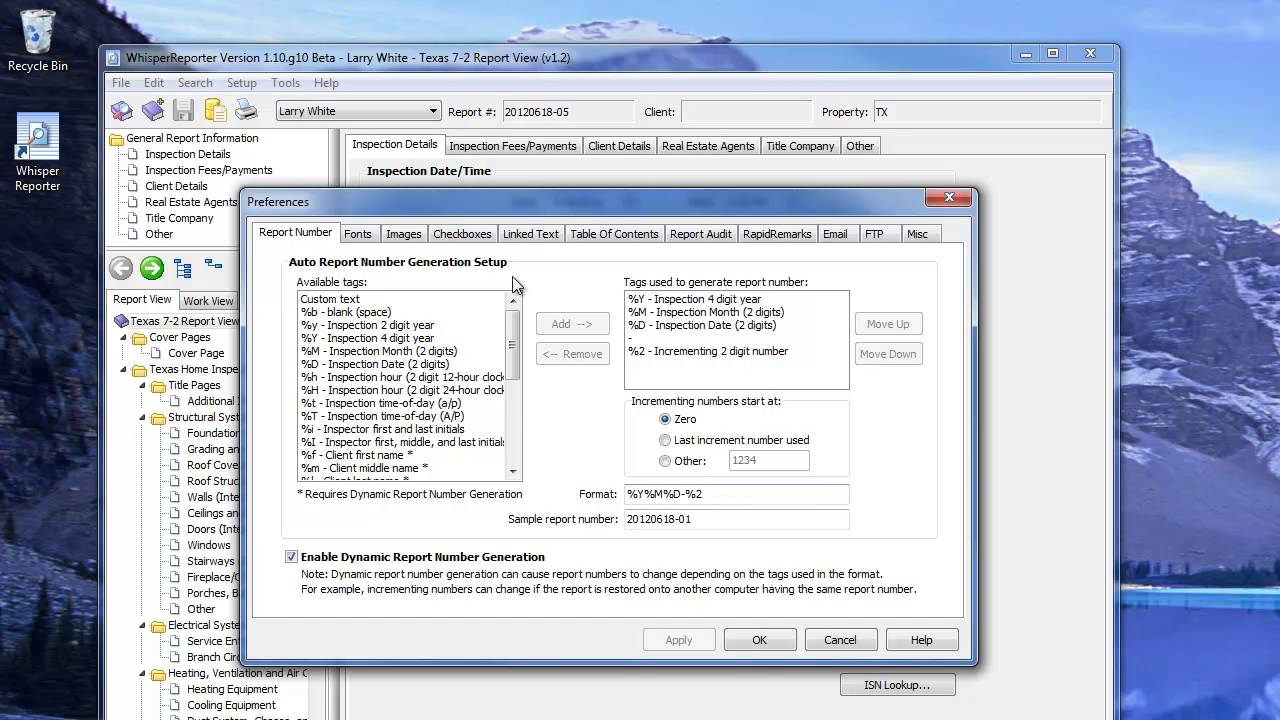Image resolution: width=1280 pixels, height=720 pixels.
Task: Collapse the Electrical Systems tree node
Action: (x=143, y=626)
